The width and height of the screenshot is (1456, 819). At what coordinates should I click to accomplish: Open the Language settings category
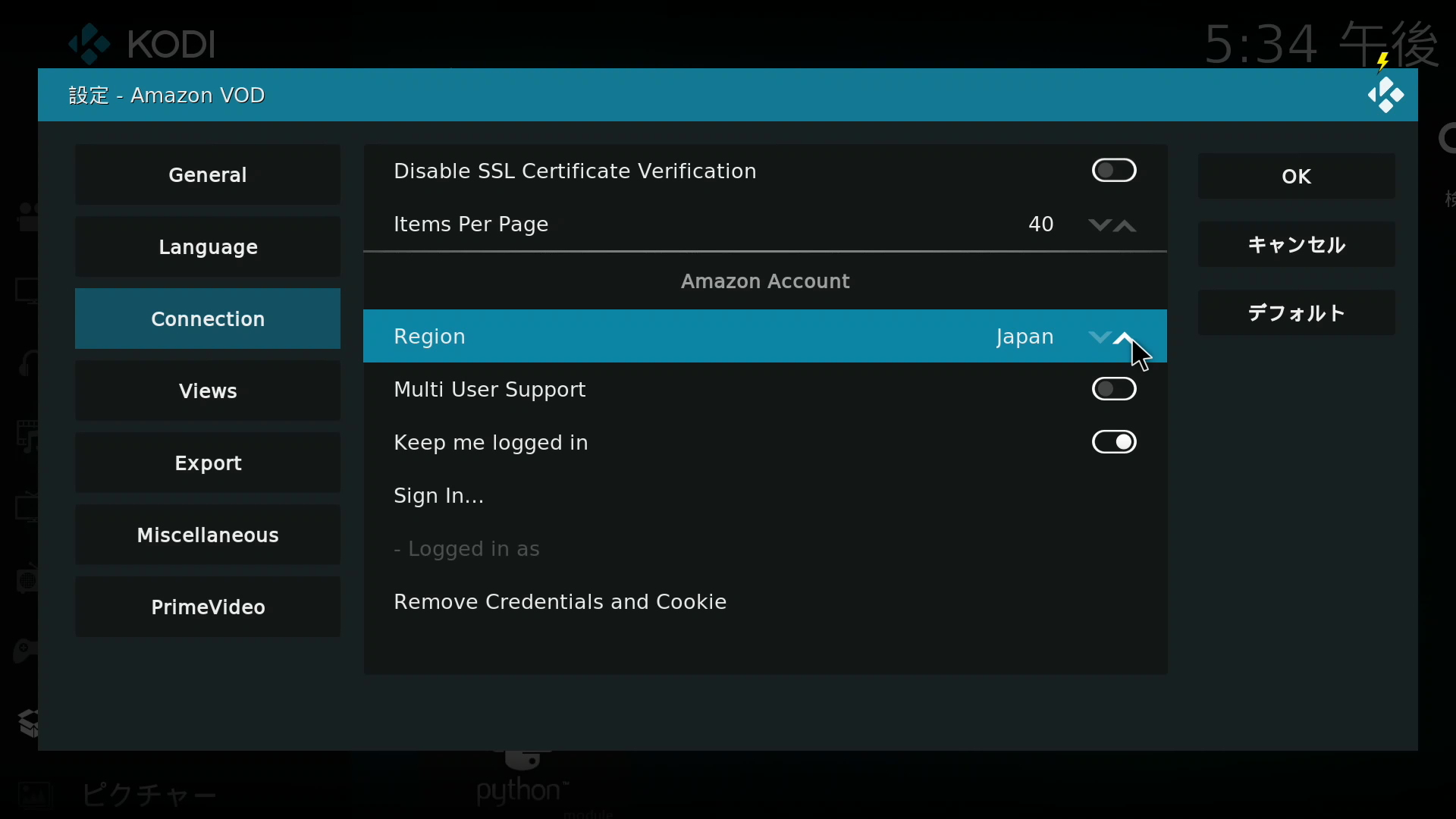point(208,246)
